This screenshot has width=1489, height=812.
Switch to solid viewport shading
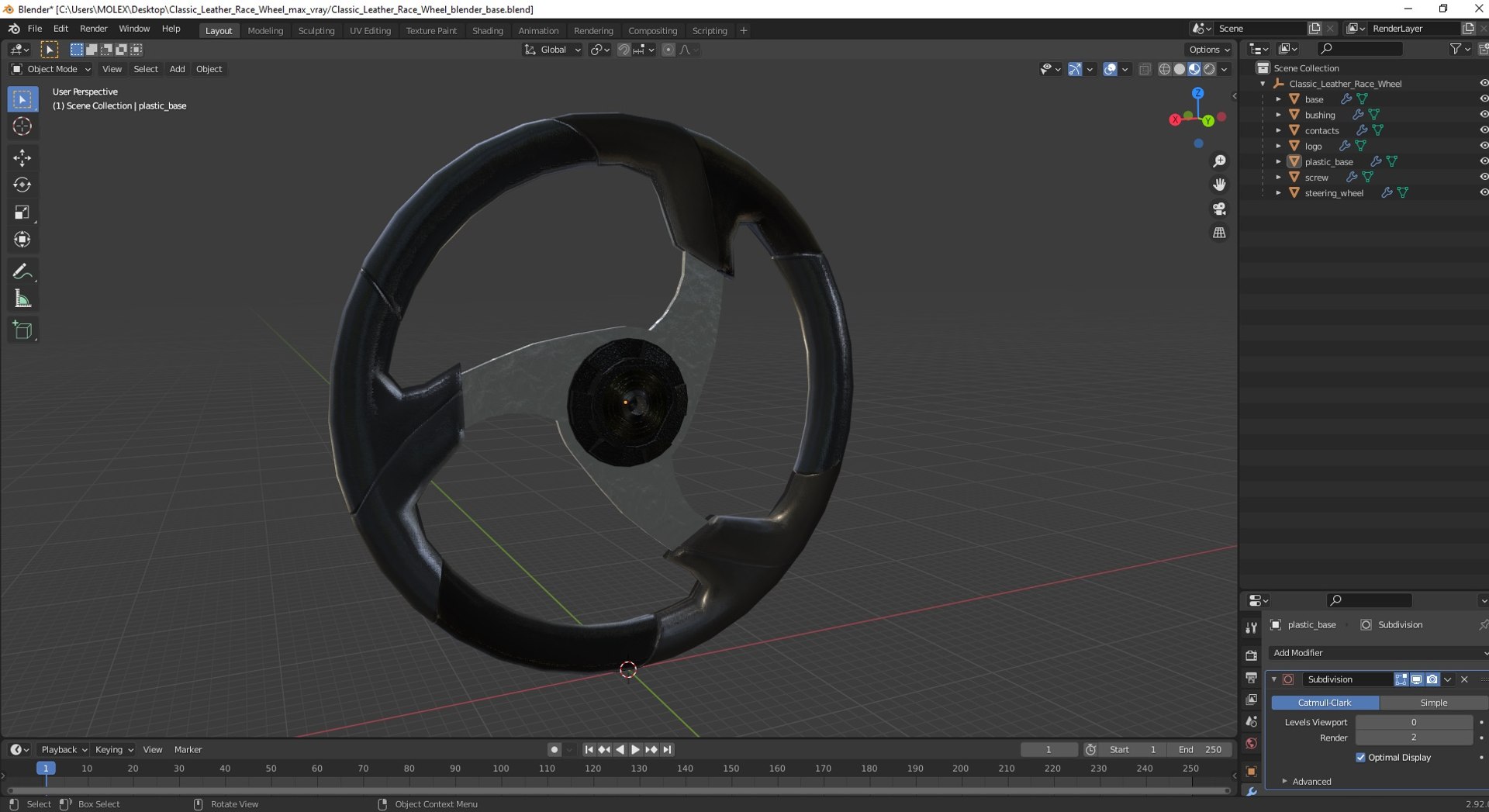[x=1180, y=69]
